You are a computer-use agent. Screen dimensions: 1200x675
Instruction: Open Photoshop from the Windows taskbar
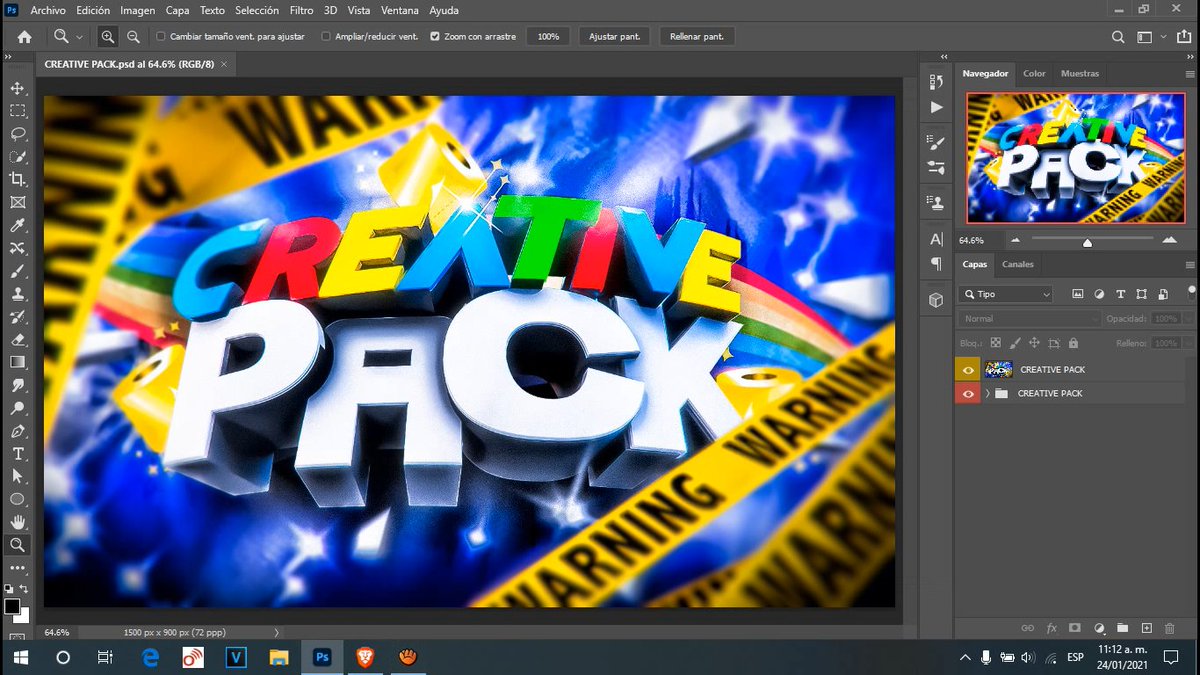point(322,657)
